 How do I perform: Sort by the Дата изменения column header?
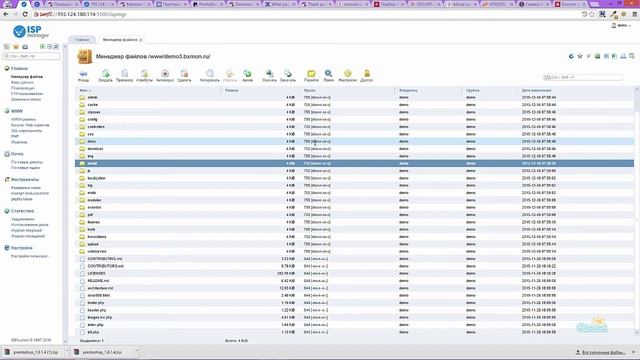[536, 90]
